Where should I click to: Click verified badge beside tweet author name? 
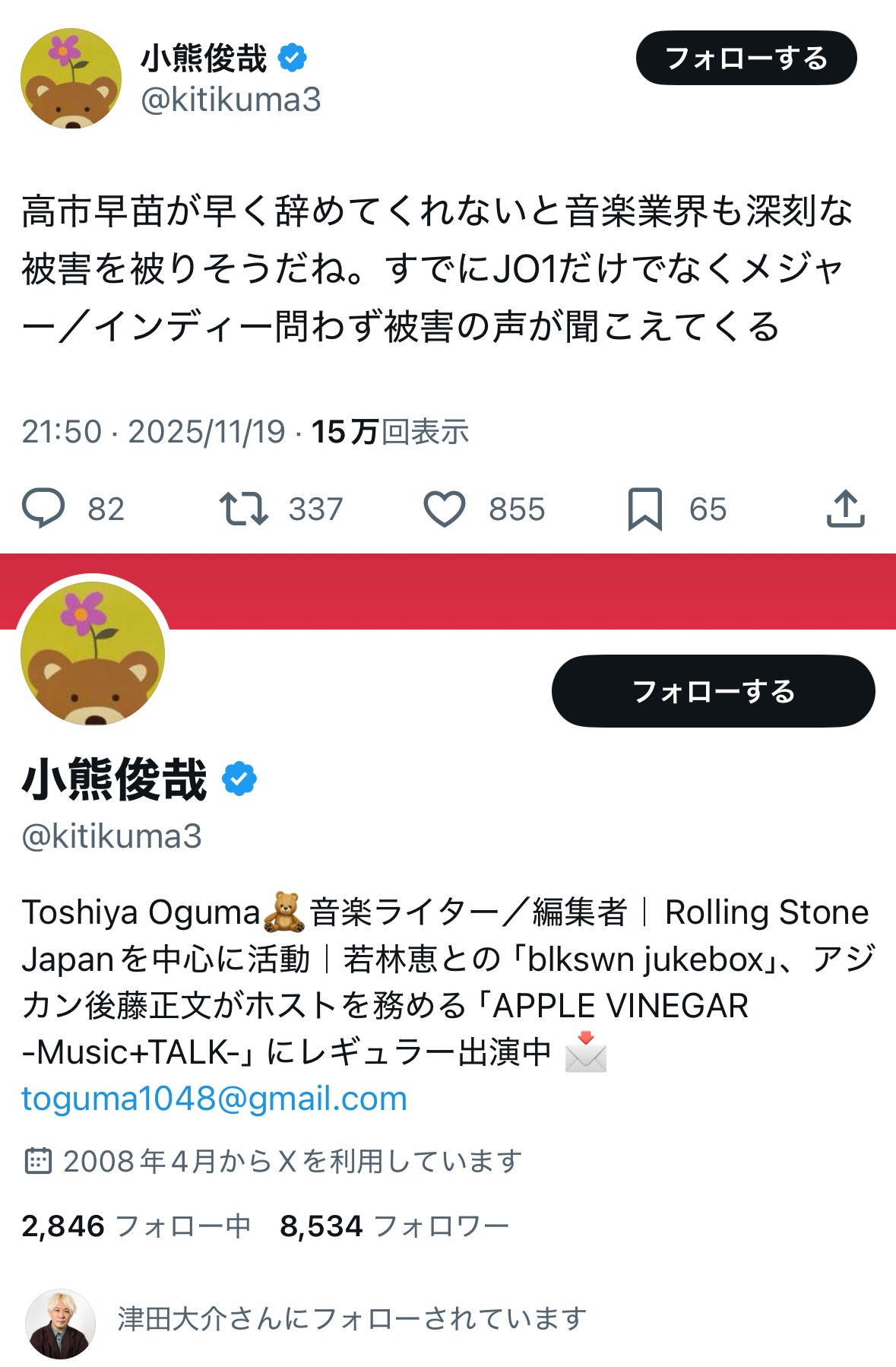[x=293, y=58]
